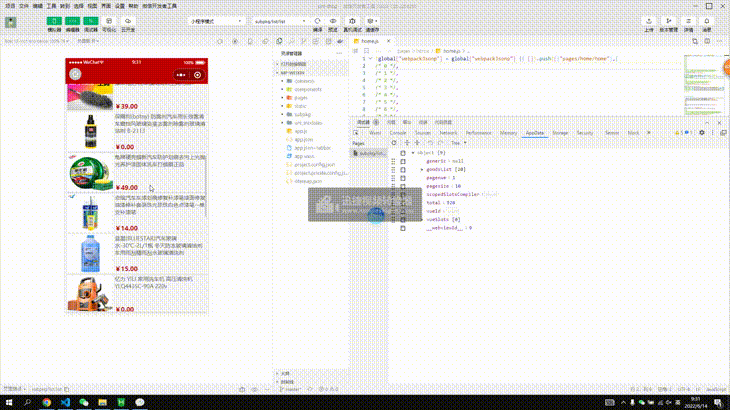Click the Real device debugging icon
Image resolution: width=730 pixels, height=410 pixels.
tap(352, 21)
